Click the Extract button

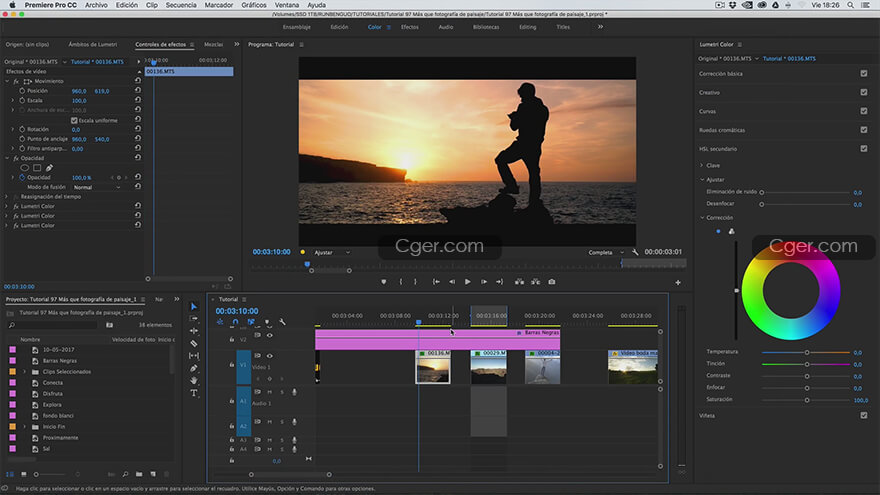[536, 282]
